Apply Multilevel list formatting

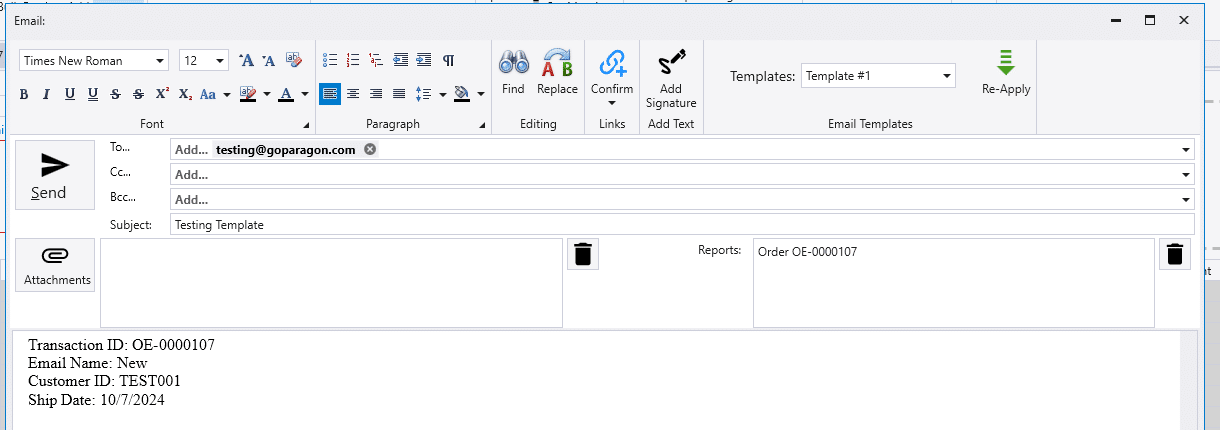pyautogui.click(x=376, y=60)
